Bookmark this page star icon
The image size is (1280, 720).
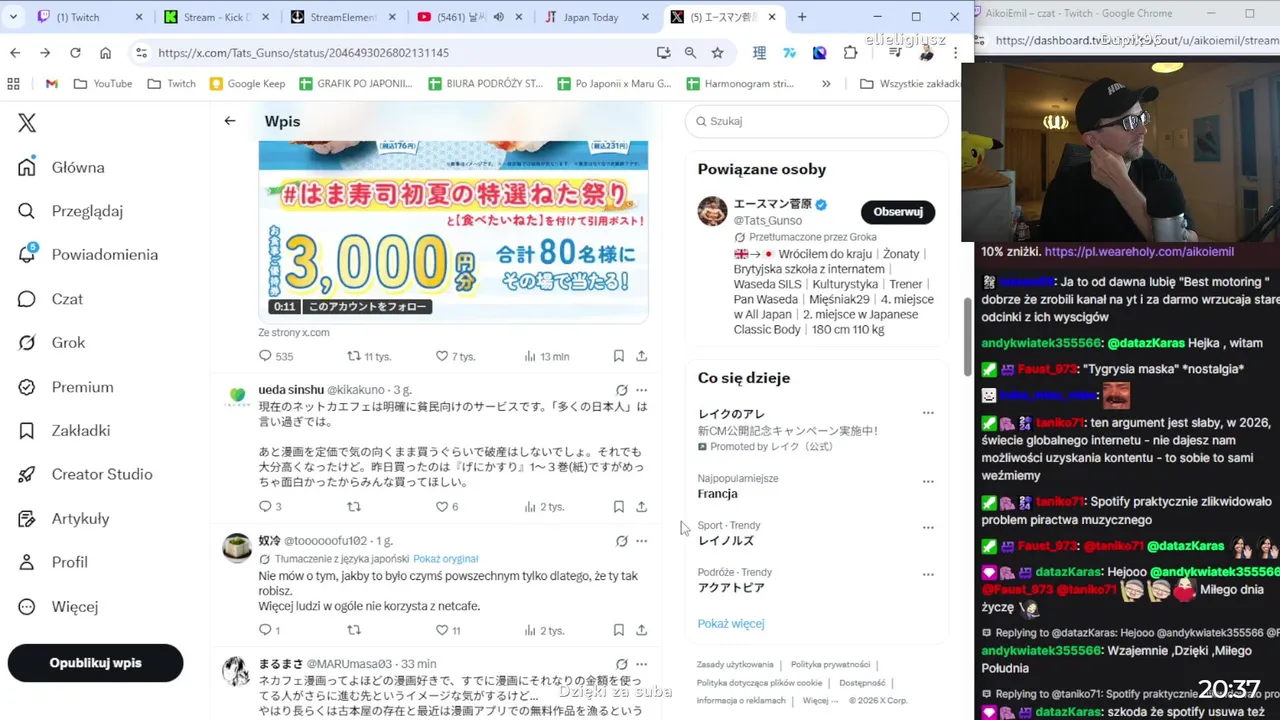(717, 53)
